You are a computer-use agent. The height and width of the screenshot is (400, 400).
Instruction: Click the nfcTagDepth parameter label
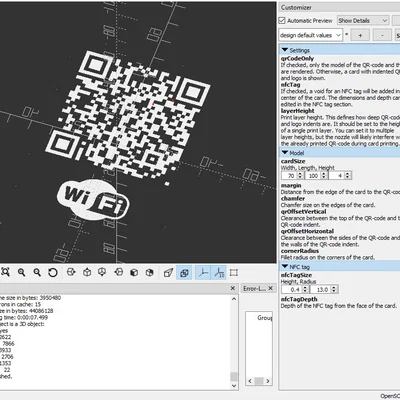299,299
